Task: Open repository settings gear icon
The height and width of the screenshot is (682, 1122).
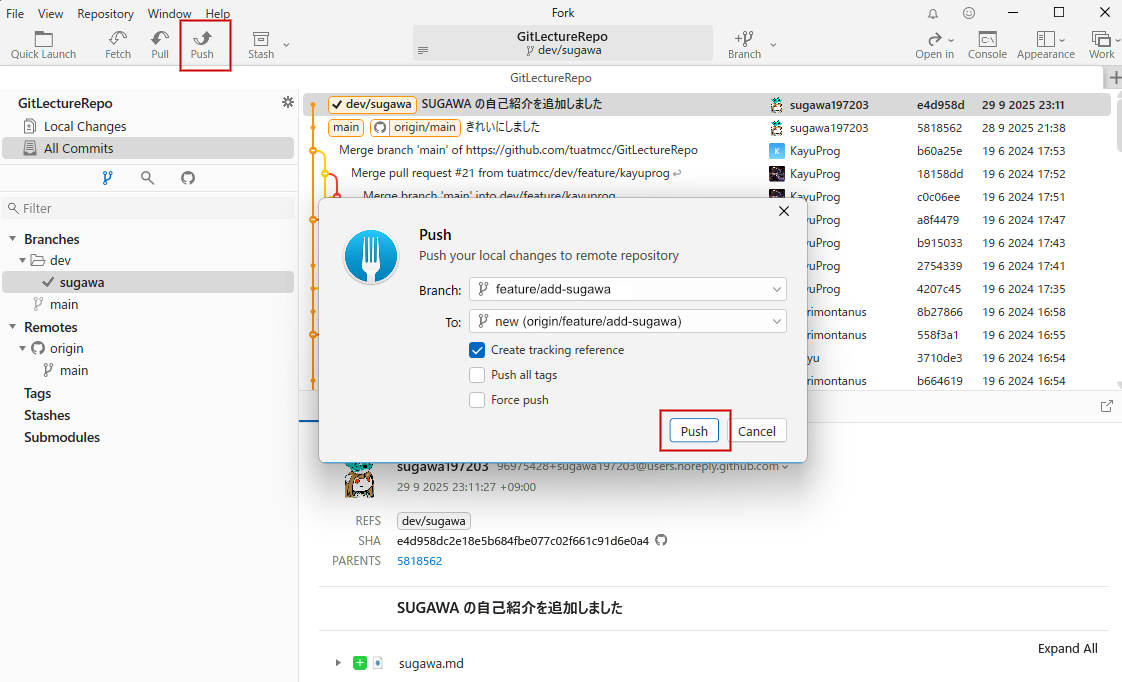Action: tap(288, 103)
